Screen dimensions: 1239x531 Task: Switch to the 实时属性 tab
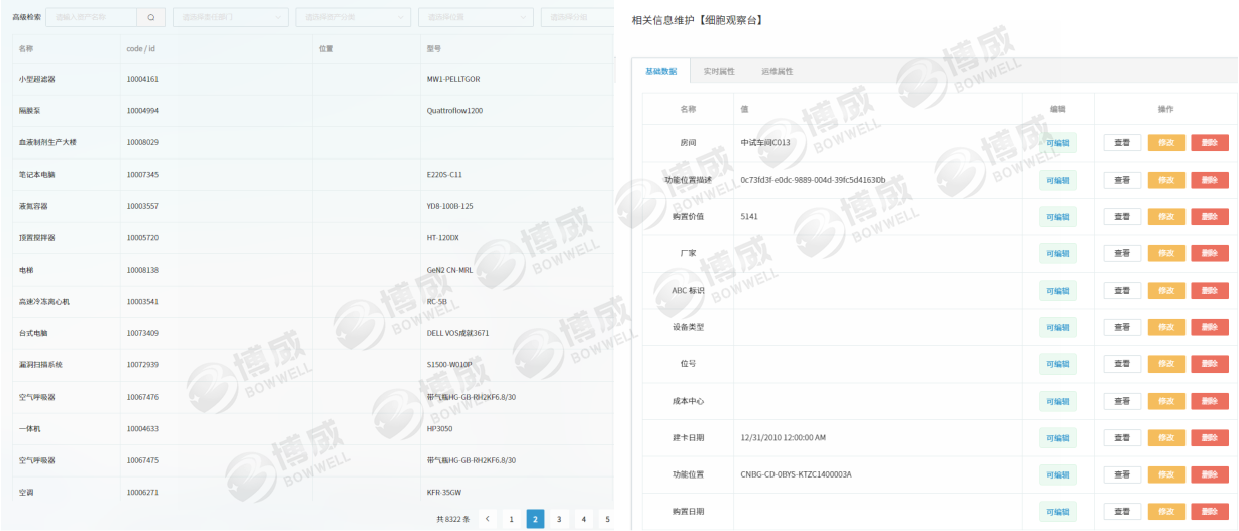pos(718,71)
